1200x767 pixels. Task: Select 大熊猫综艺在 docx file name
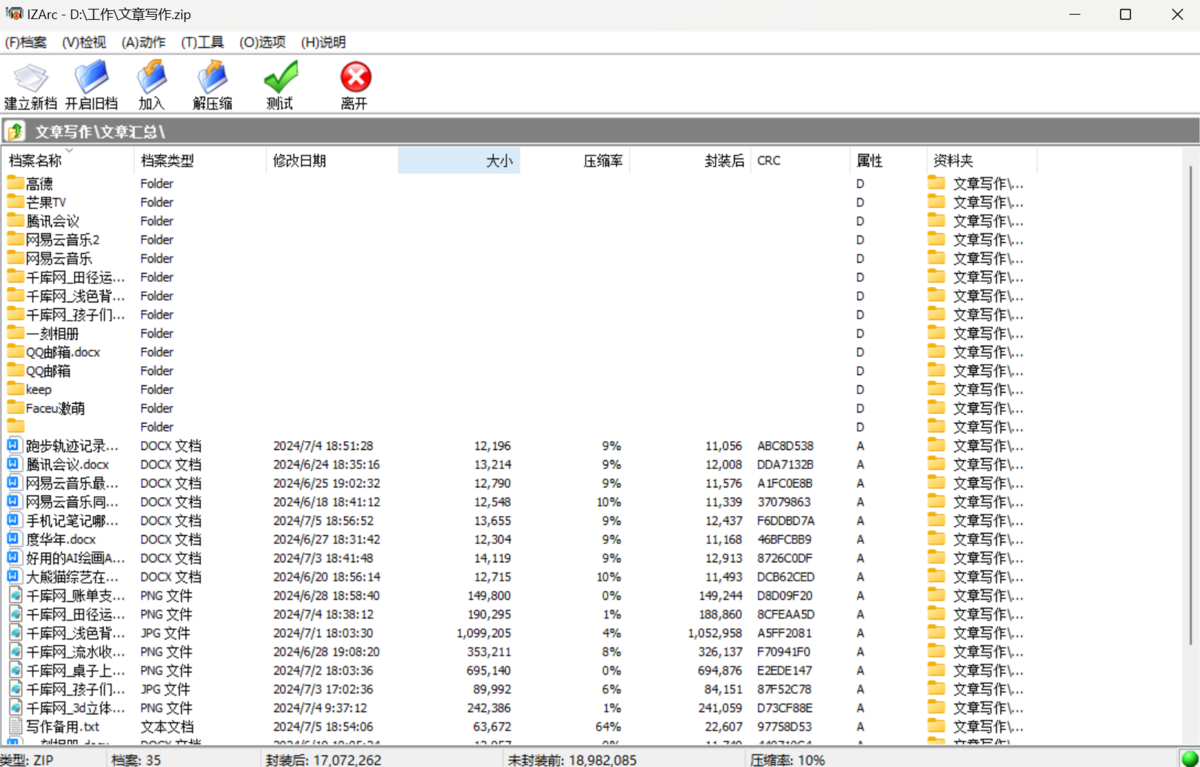(x=72, y=577)
